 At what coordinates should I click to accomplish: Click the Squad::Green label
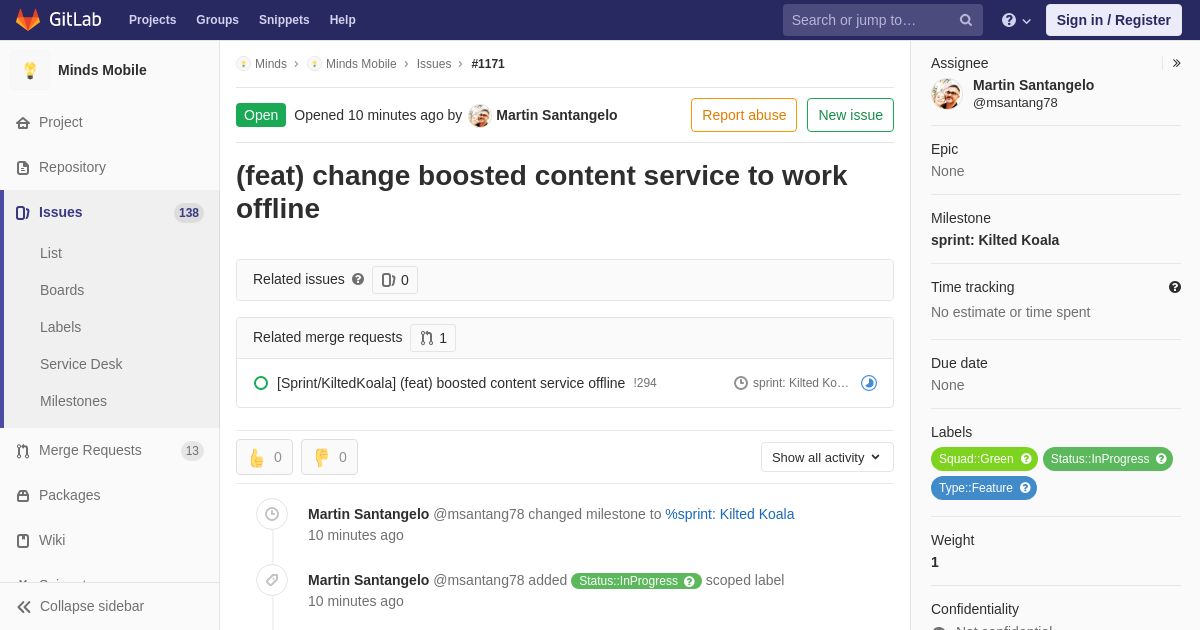coord(976,459)
